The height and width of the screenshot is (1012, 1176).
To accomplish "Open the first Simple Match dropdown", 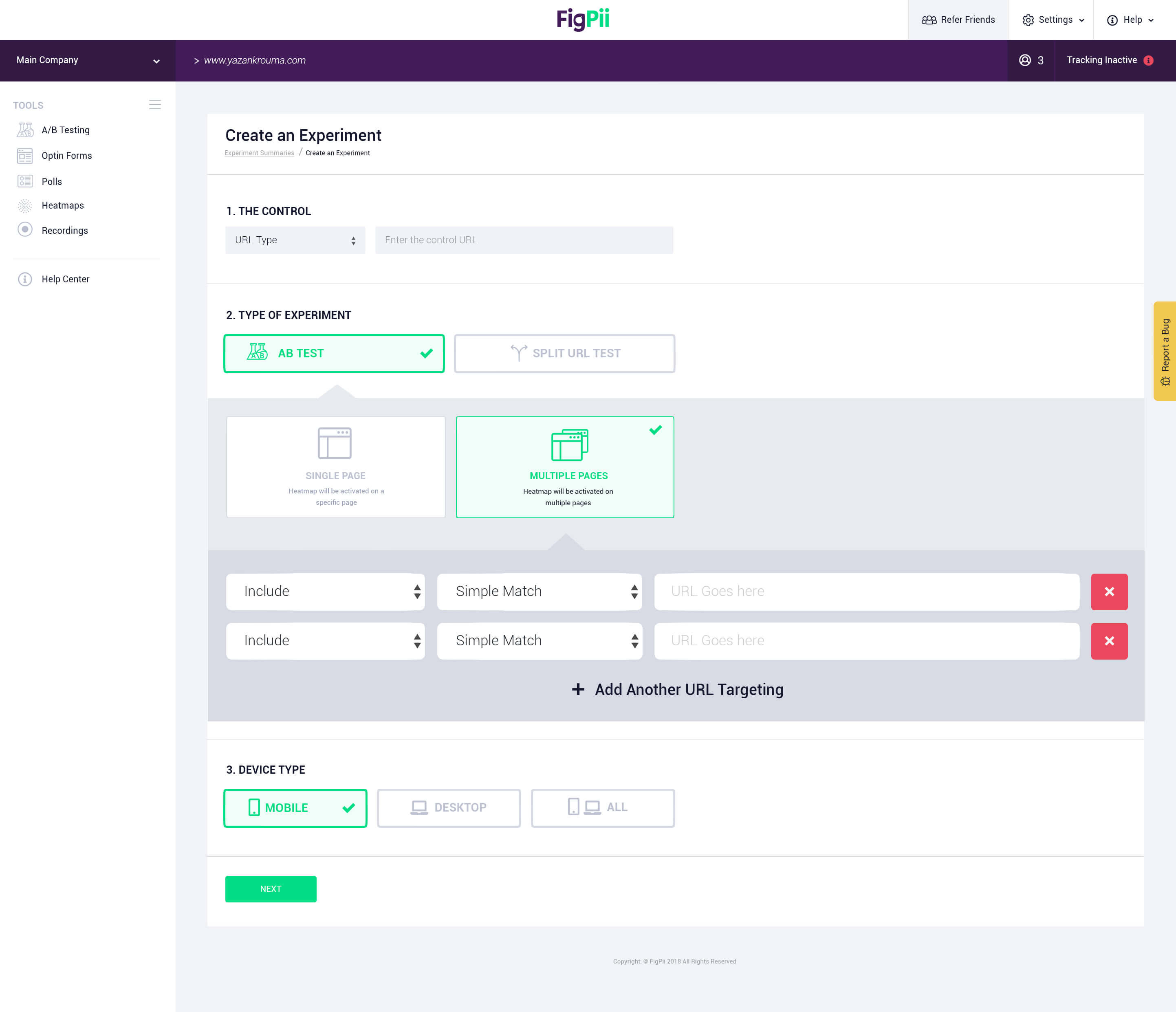I will click(x=539, y=592).
